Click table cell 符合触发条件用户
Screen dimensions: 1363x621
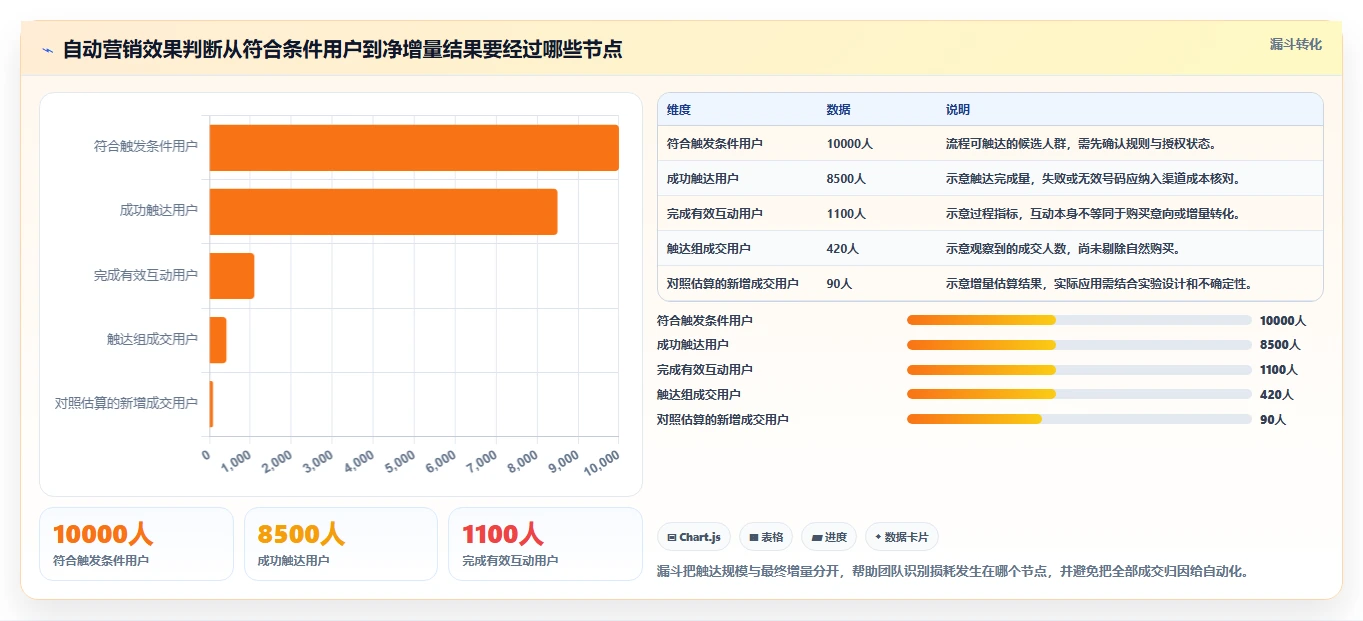715,144
